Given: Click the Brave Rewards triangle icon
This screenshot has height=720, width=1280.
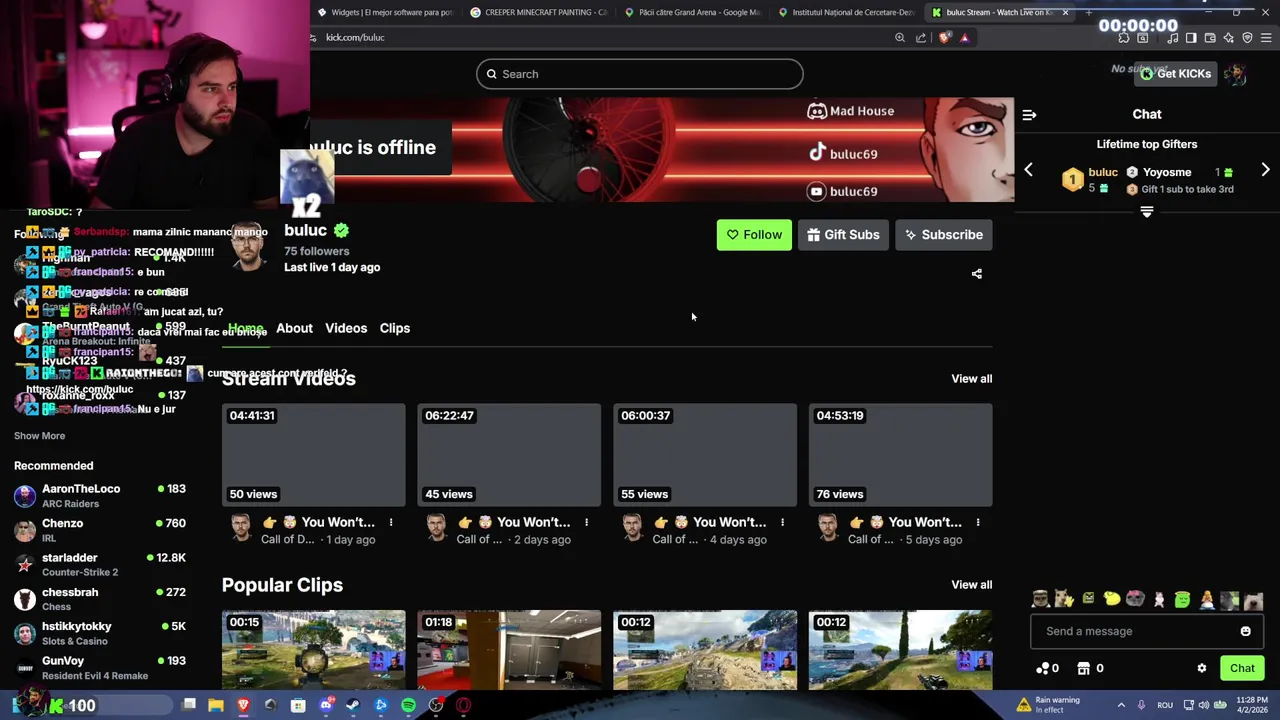Looking at the screenshot, I should coord(964,38).
